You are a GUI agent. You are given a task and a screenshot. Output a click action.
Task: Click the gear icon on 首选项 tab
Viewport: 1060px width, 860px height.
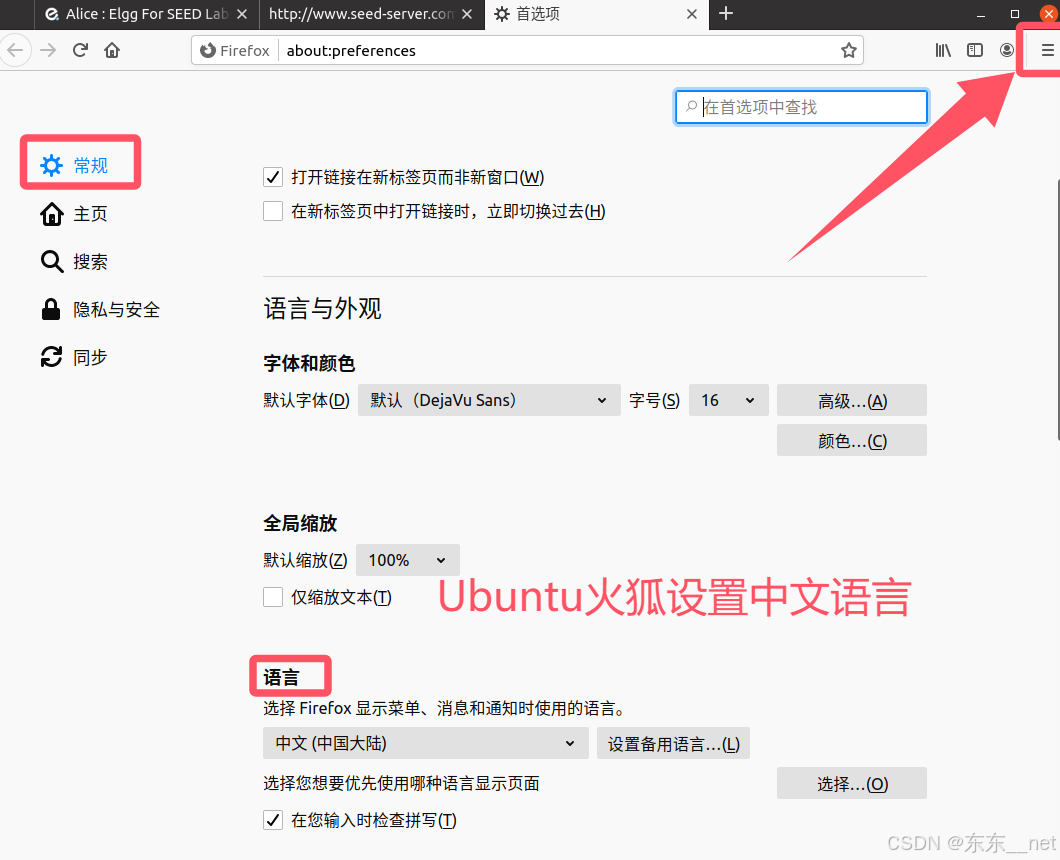pos(502,14)
